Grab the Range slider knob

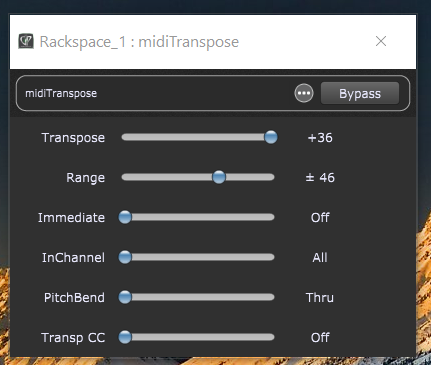pyautogui.click(x=219, y=177)
